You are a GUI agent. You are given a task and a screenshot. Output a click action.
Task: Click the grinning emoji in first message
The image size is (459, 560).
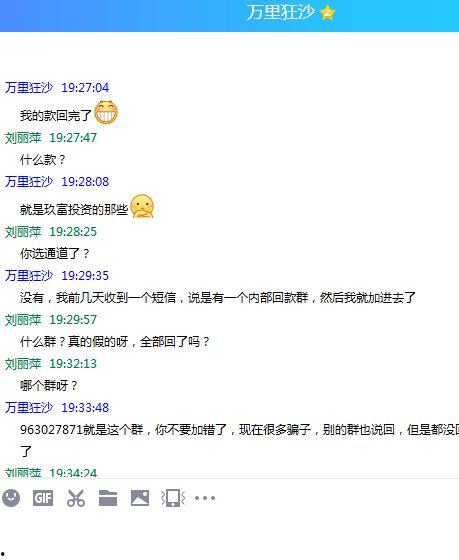click(x=106, y=112)
